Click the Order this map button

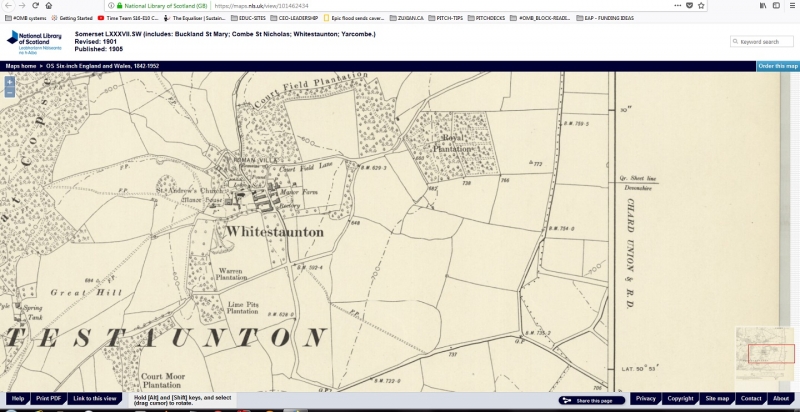(777, 66)
